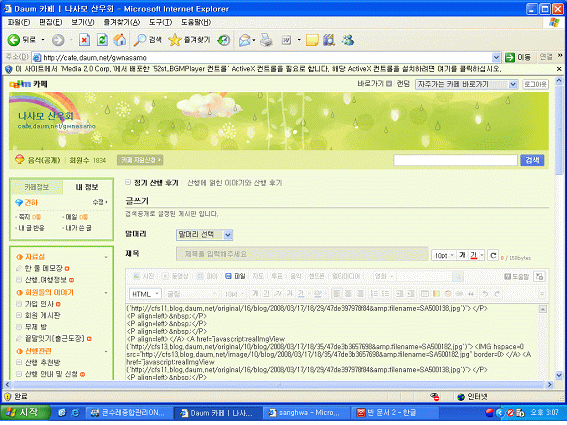Refresh the page with the green arrows icon
This screenshot has width=567, height=425.
pos(102,40)
